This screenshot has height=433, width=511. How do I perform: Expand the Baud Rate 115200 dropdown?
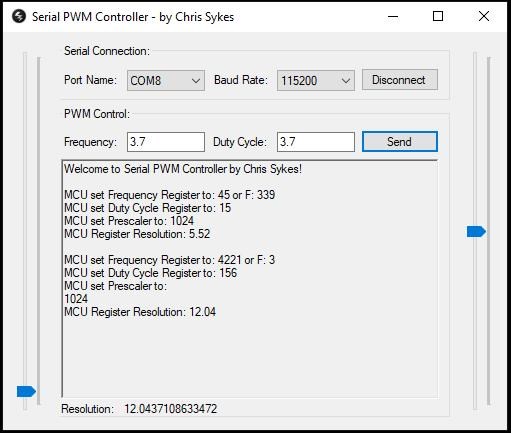[316, 80]
